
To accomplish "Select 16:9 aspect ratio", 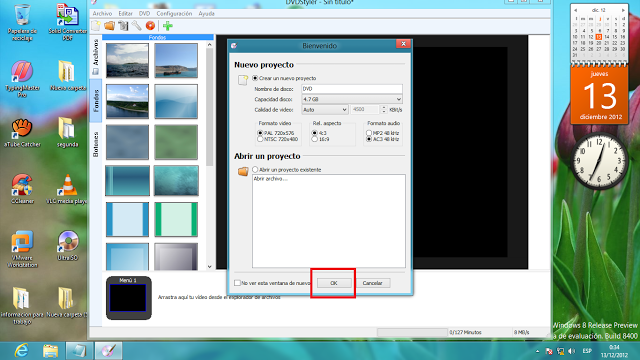I will click(314, 139).
